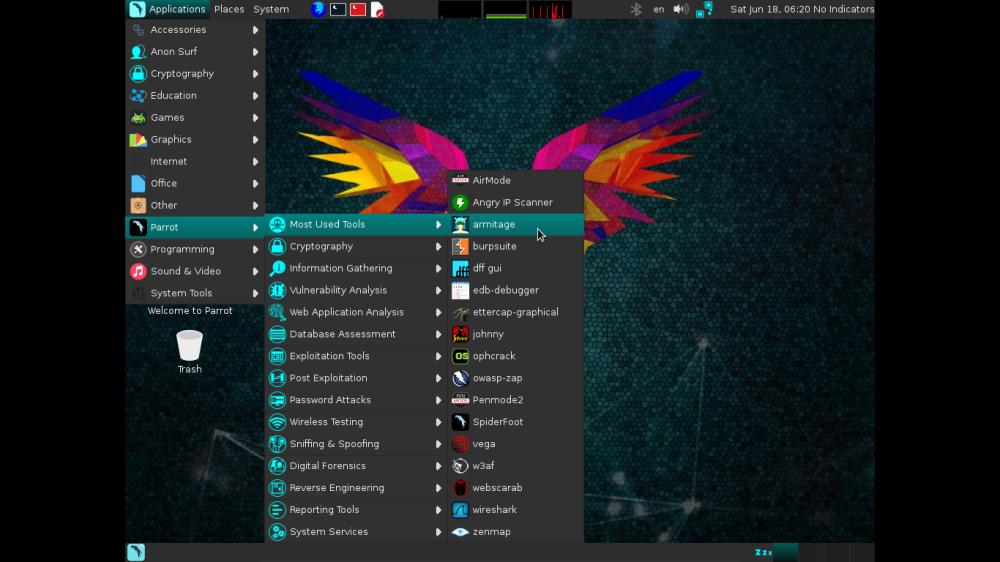Open the Office category icon
The height and width of the screenshot is (562, 1000).
pos(138,184)
